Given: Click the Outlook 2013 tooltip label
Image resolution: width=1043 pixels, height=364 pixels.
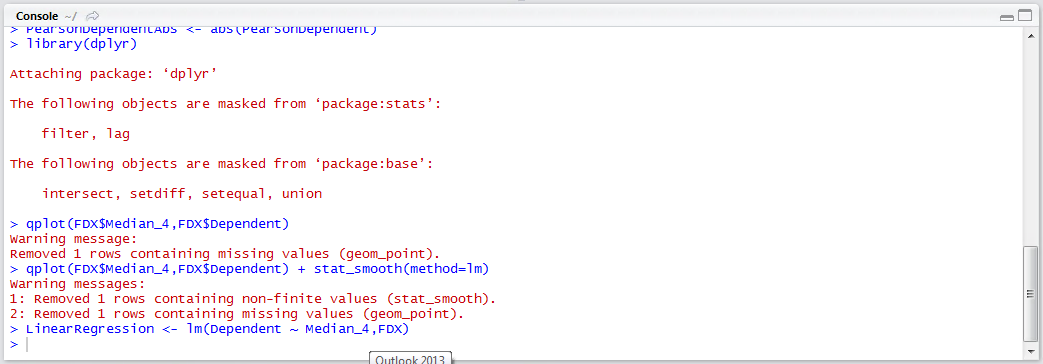Looking at the screenshot, I should pos(410,359).
